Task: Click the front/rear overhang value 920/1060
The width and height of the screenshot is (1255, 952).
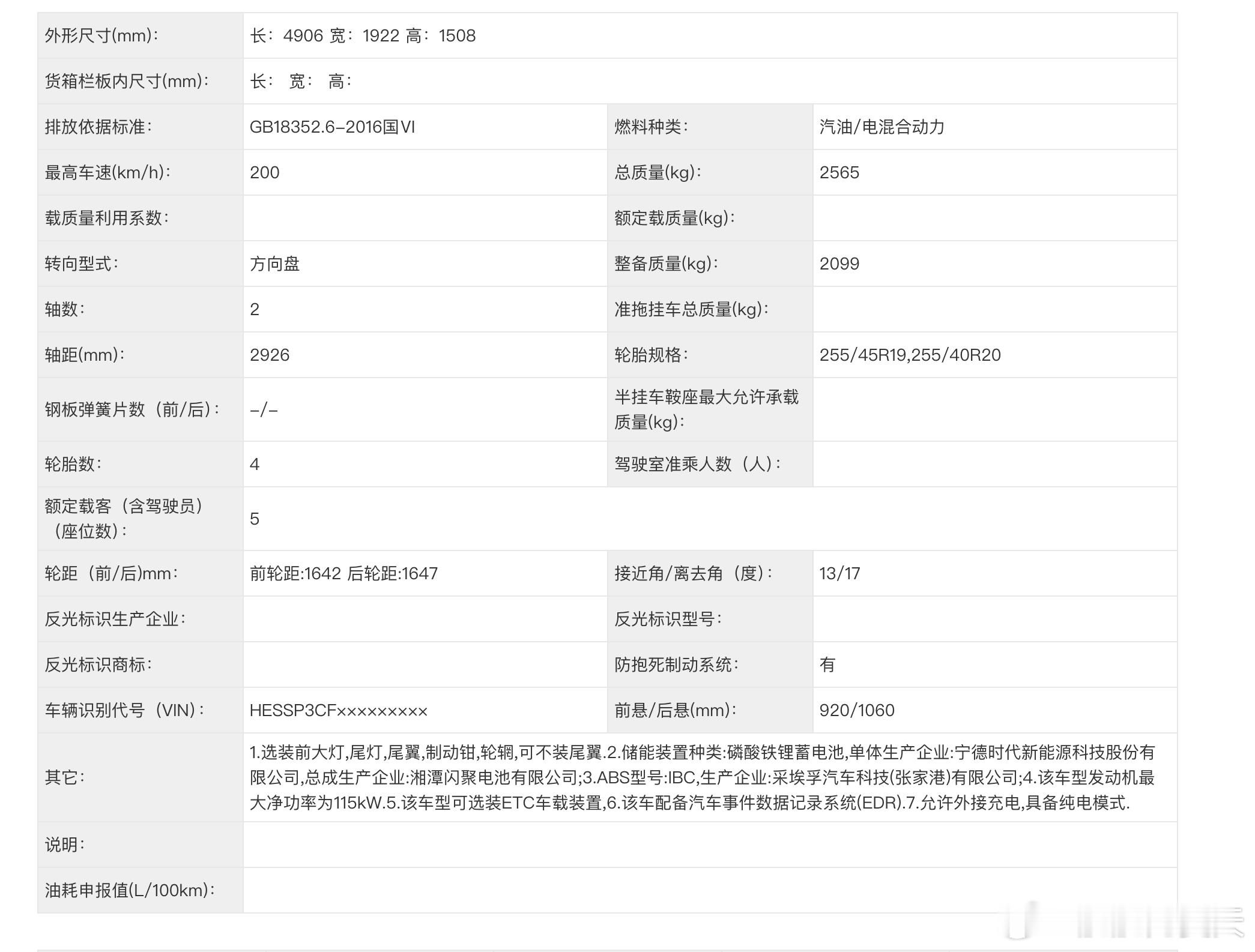Action: point(857,711)
